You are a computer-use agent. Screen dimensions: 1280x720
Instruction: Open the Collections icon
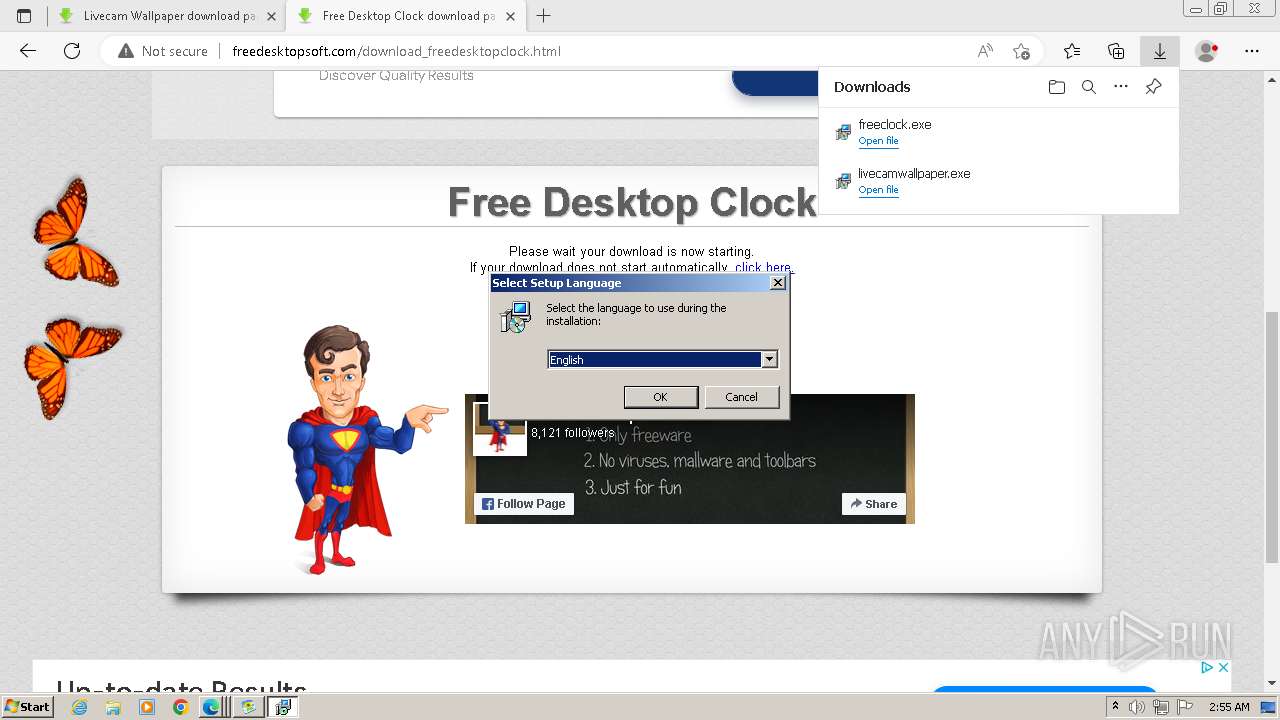pos(1116,51)
